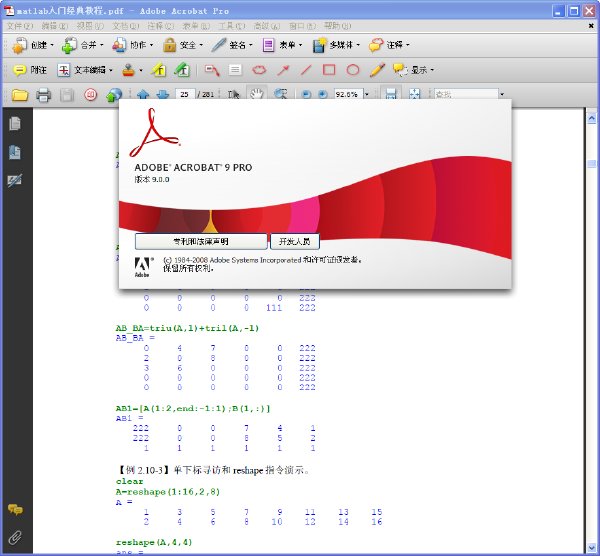Click the page number field showing 25
The image size is (600, 556).
tap(185, 94)
